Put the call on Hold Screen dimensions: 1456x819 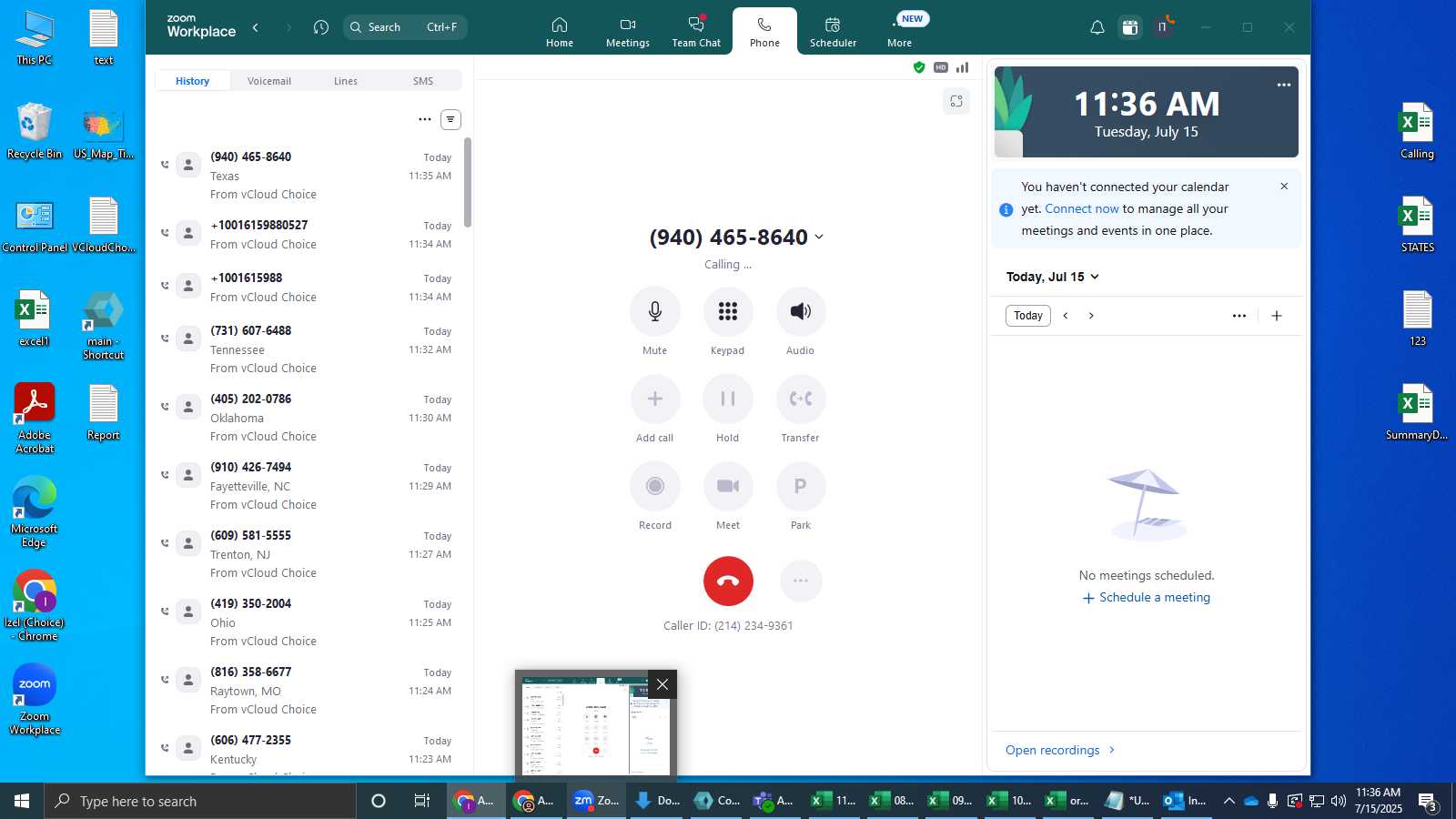[728, 399]
